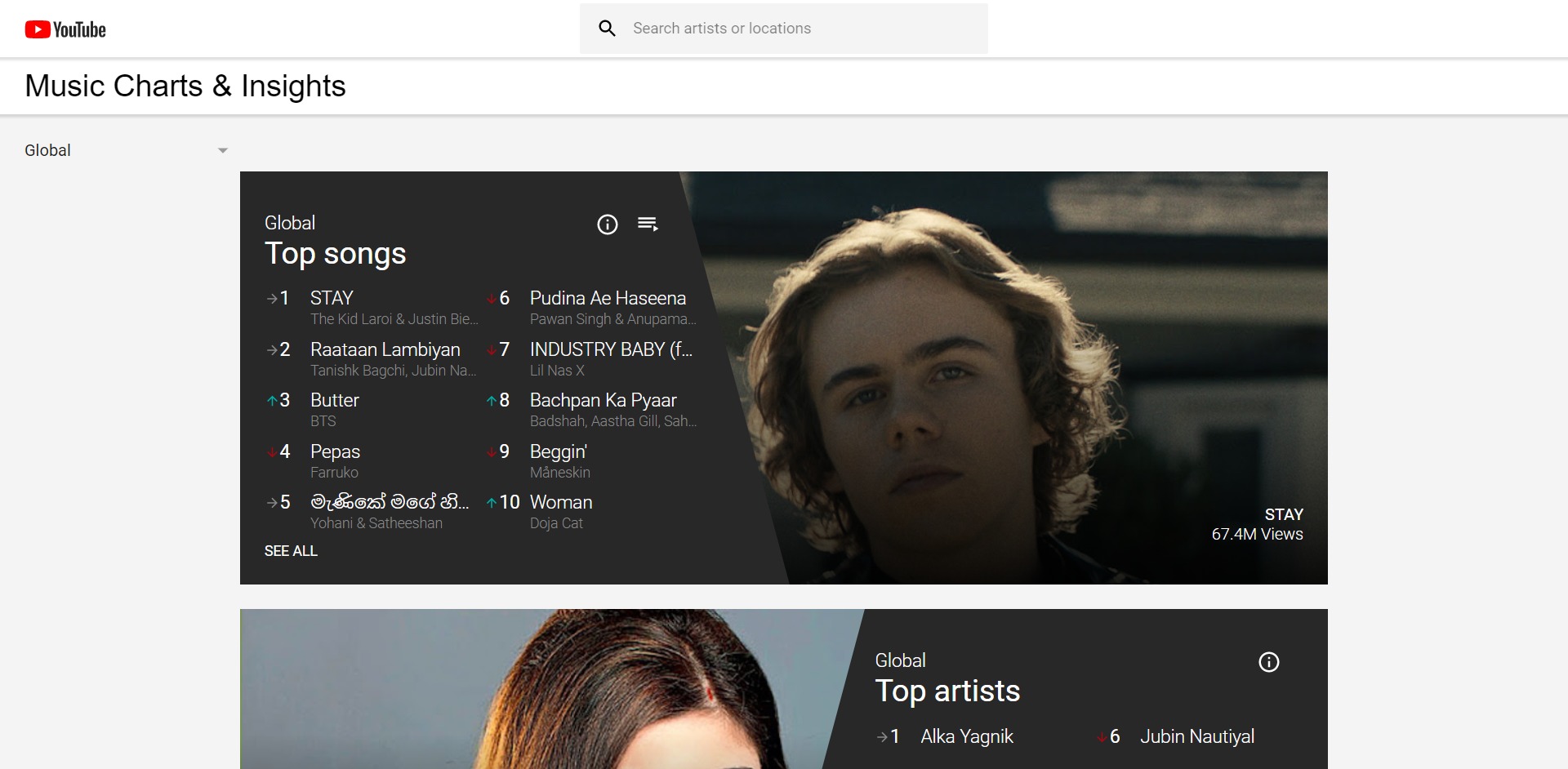The image size is (1568, 769).
Task: Click the Top songs heading
Action: (x=335, y=254)
